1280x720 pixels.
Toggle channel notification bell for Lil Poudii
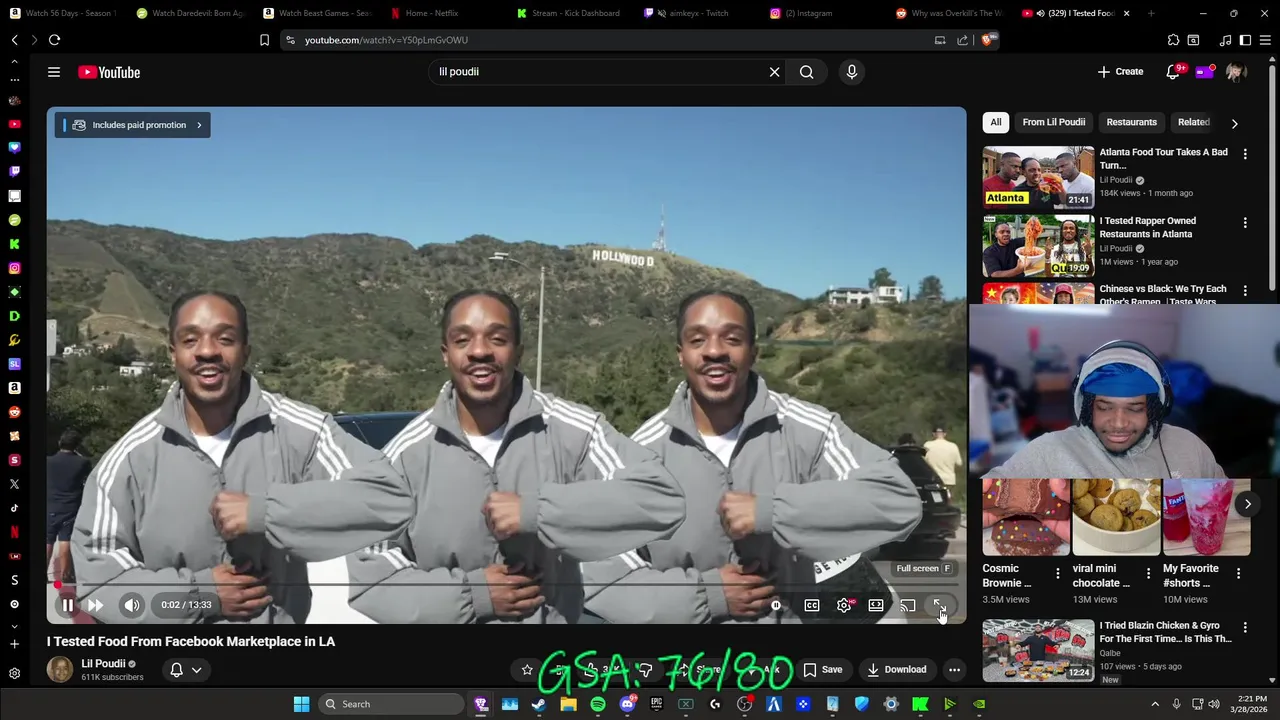(x=176, y=670)
